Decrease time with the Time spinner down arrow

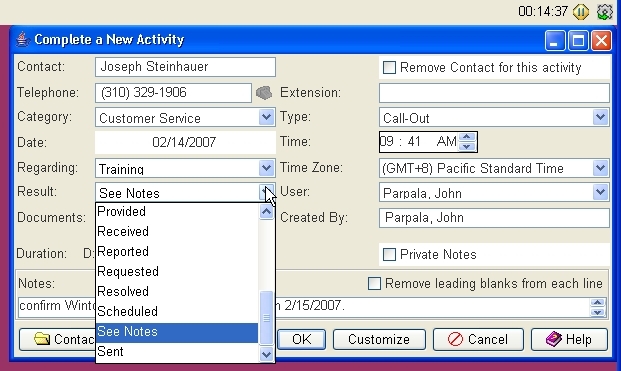pyautogui.click(x=467, y=146)
